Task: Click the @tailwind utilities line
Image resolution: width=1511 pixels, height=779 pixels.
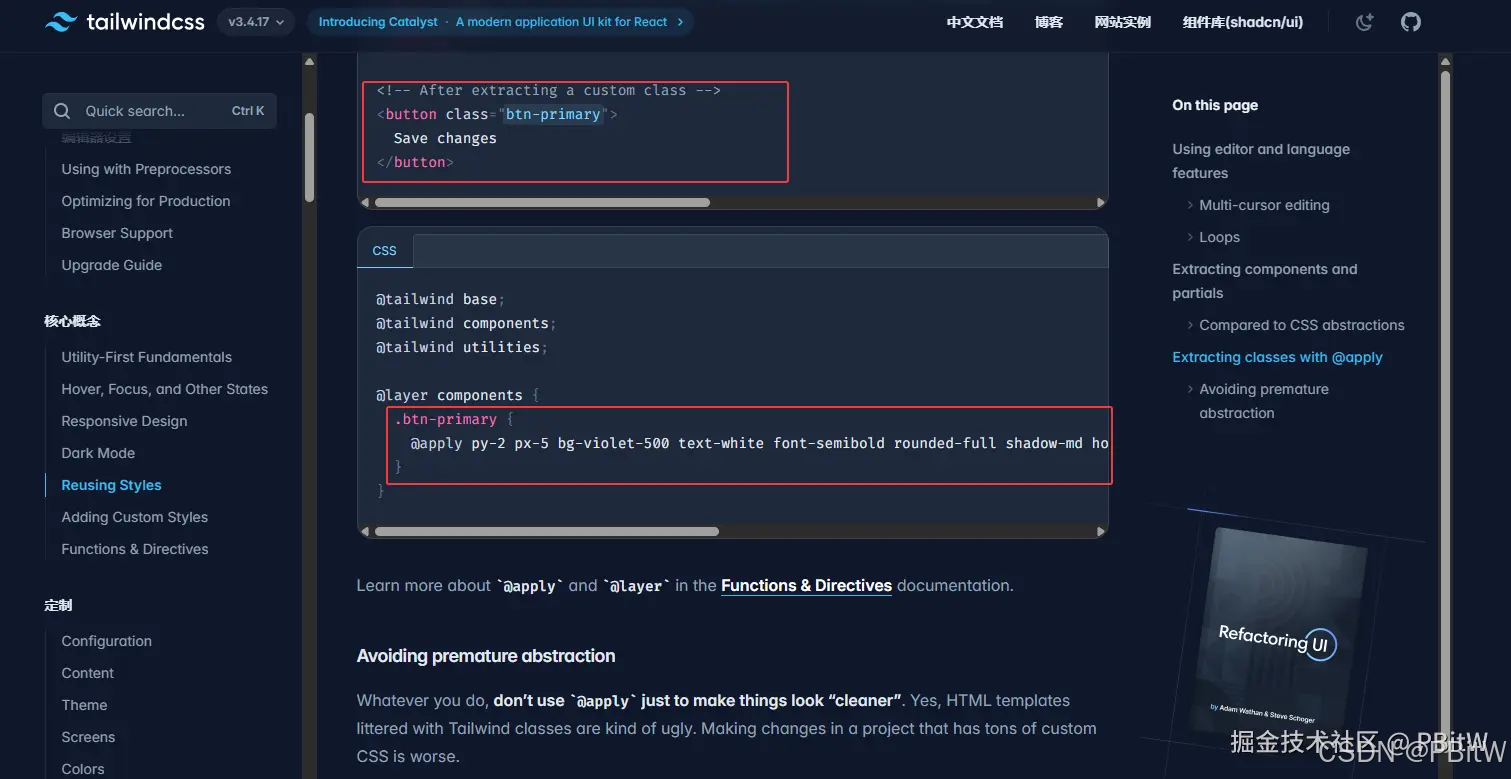Action: click(x=462, y=347)
